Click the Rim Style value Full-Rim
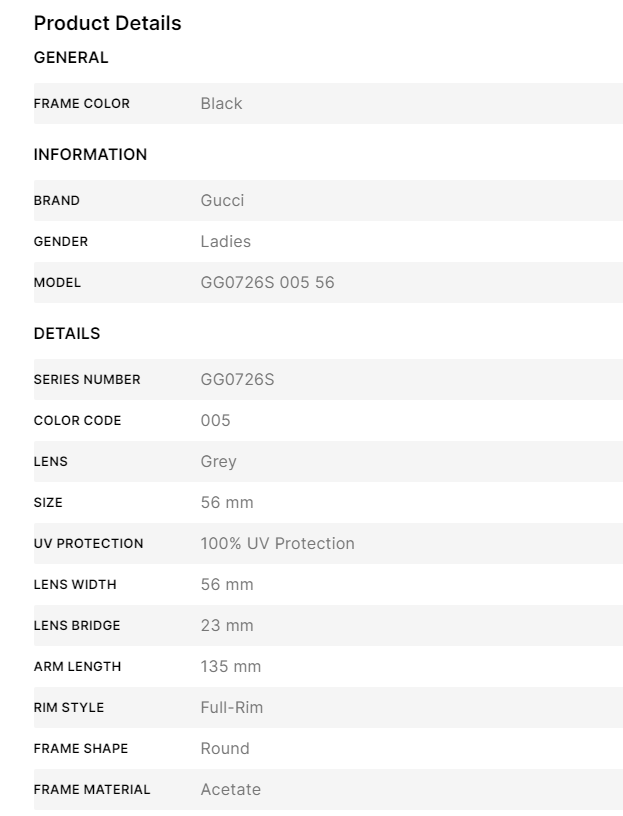The image size is (623, 816). [231, 708]
